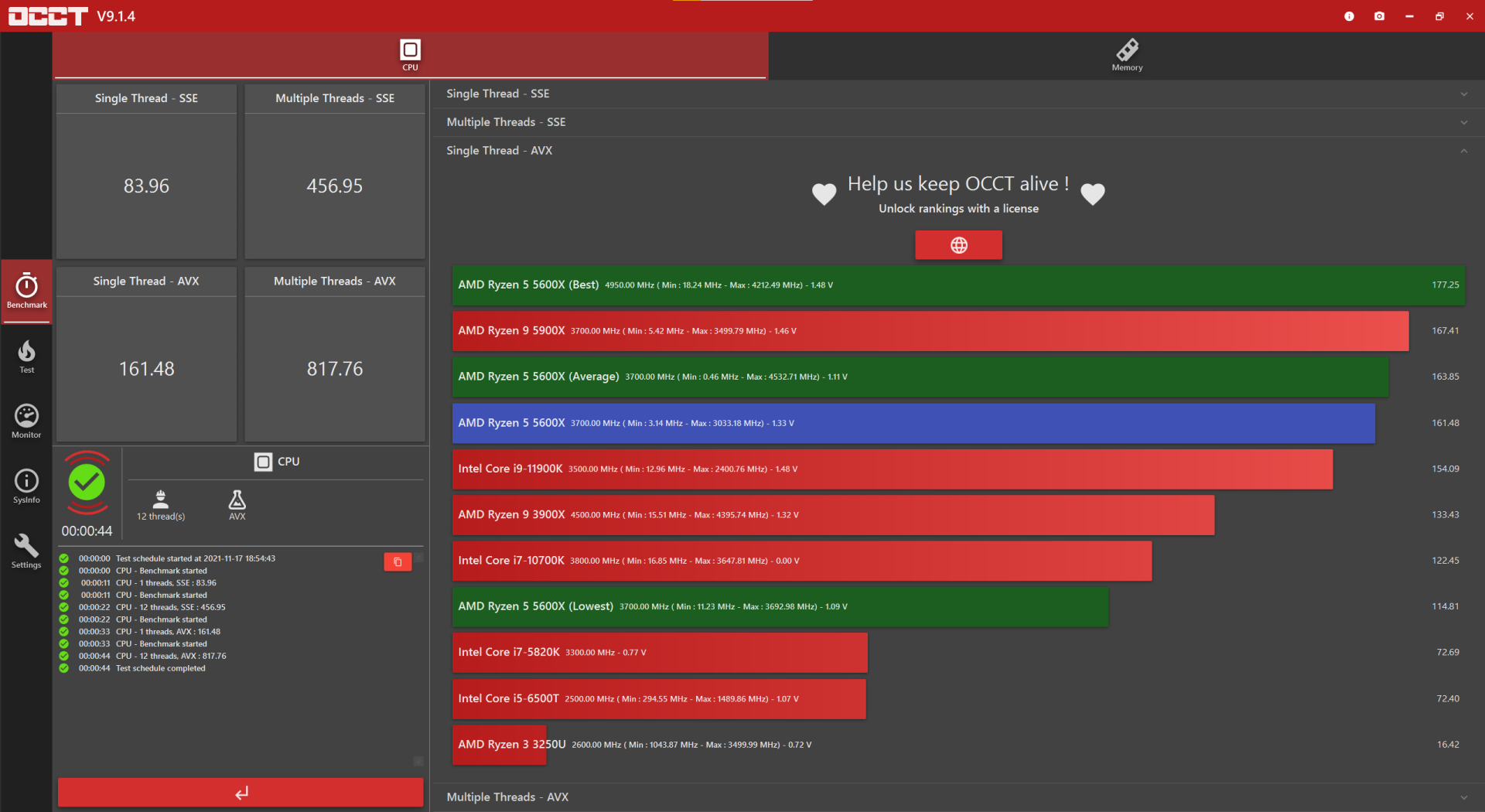Expand the Multiple Threads - SSE rankings

pyautogui.click(x=958, y=122)
